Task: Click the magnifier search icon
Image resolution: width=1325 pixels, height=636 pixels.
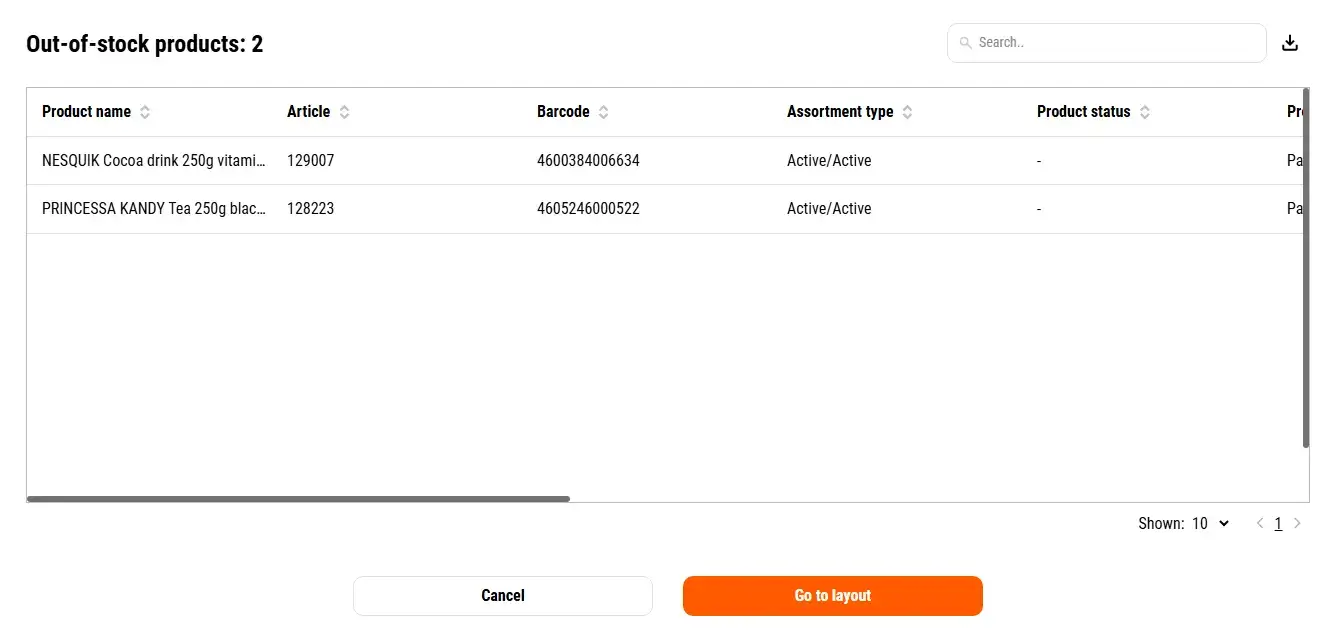Action: [x=965, y=43]
